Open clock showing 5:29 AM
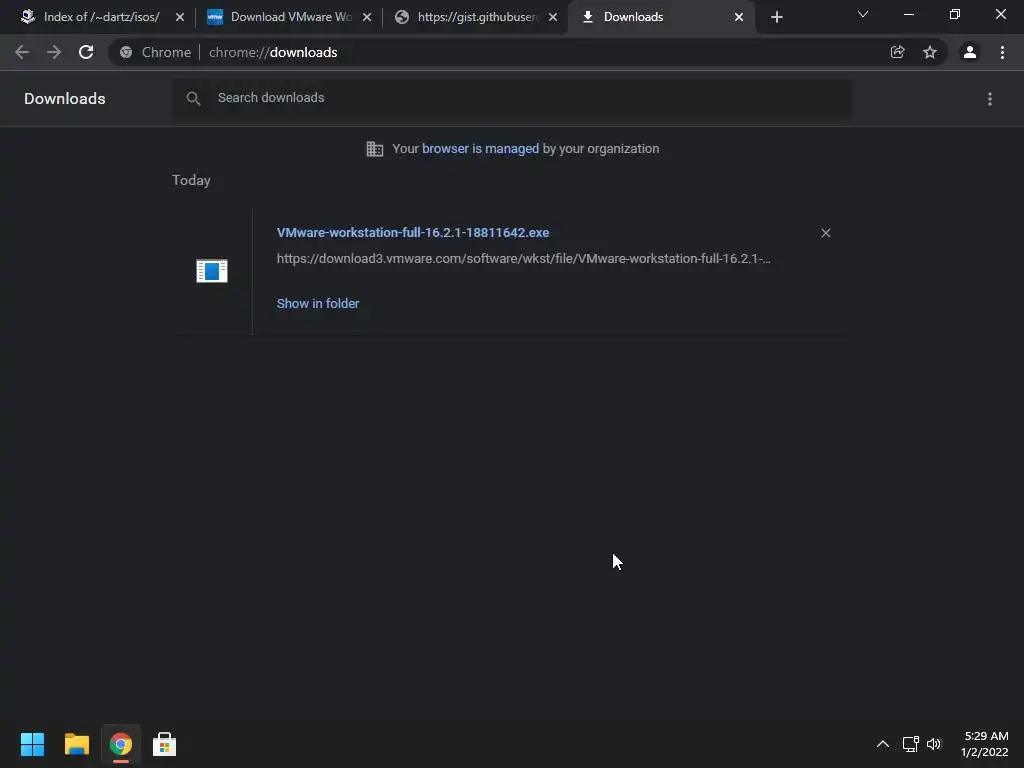1024x768 pixels. [985, 744]
